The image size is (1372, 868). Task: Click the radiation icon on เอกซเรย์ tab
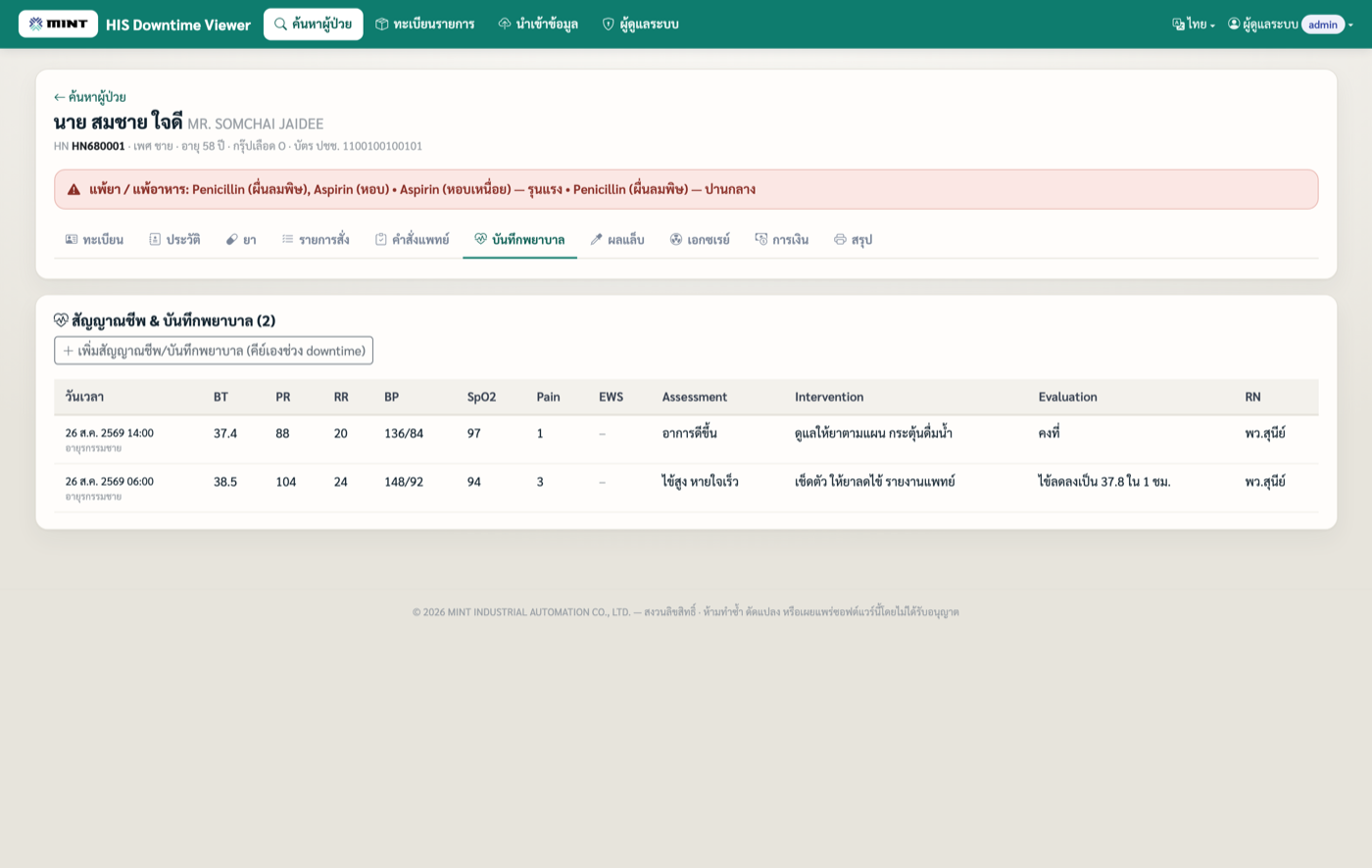click(676, 239)
